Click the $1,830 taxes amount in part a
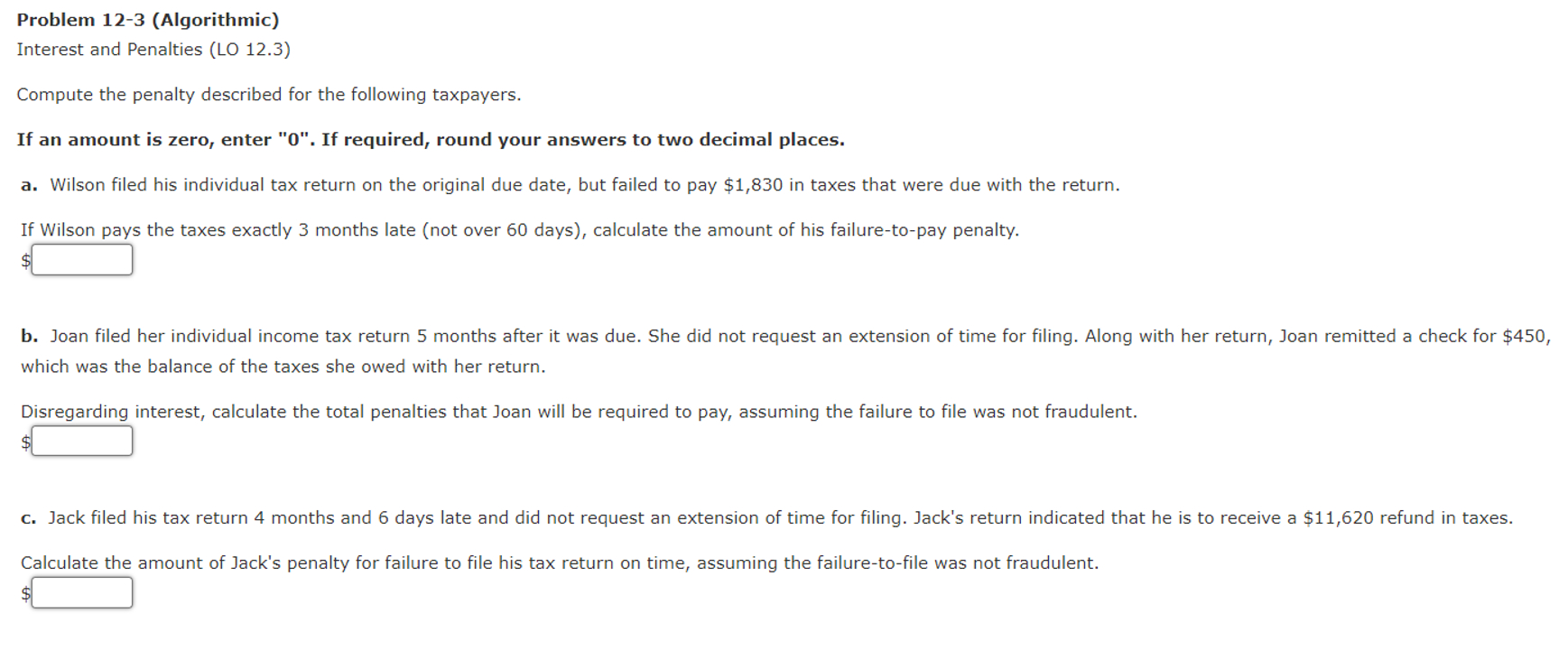1568x651 pixels. pyautogui.click(x=750, y=184)
